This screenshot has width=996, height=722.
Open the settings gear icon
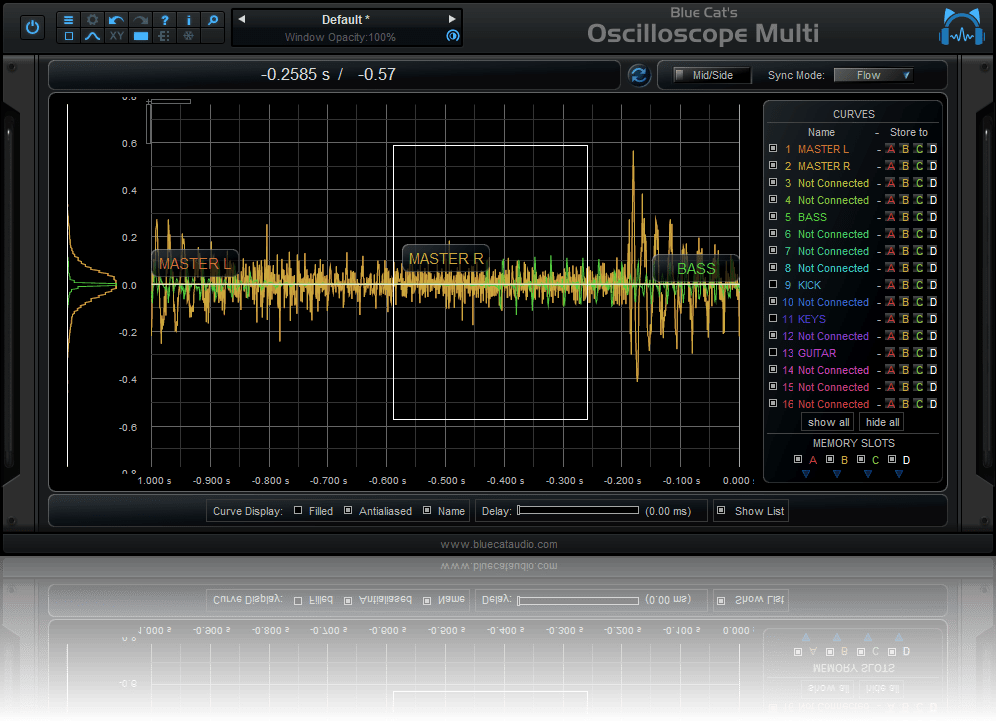tap(92, 21)
